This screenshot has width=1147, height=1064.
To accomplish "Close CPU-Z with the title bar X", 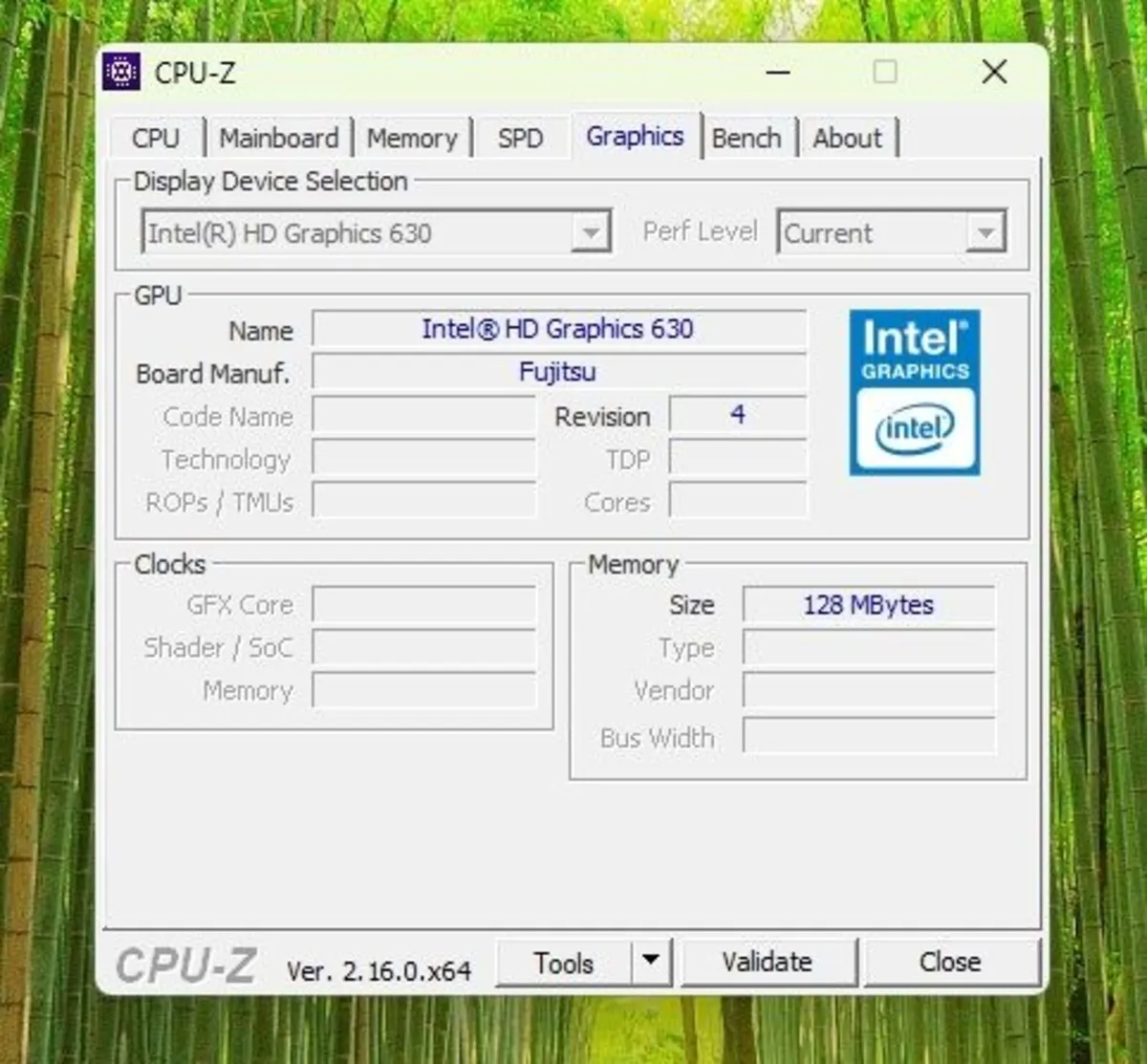I will [x=994, y=73].
